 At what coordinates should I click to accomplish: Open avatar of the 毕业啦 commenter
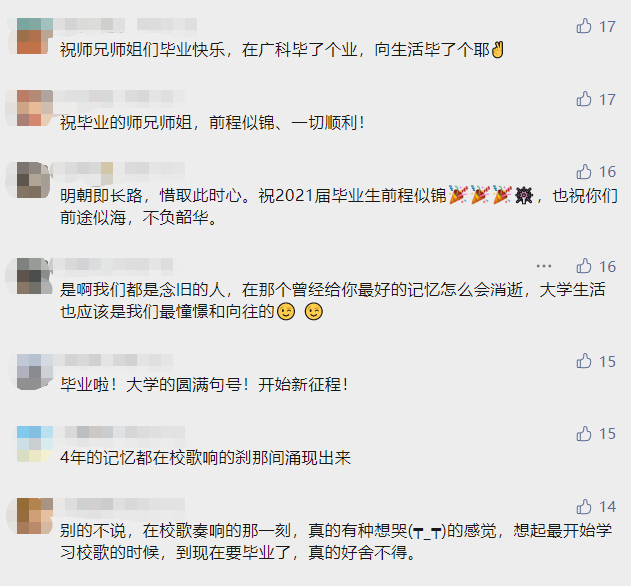35,371
